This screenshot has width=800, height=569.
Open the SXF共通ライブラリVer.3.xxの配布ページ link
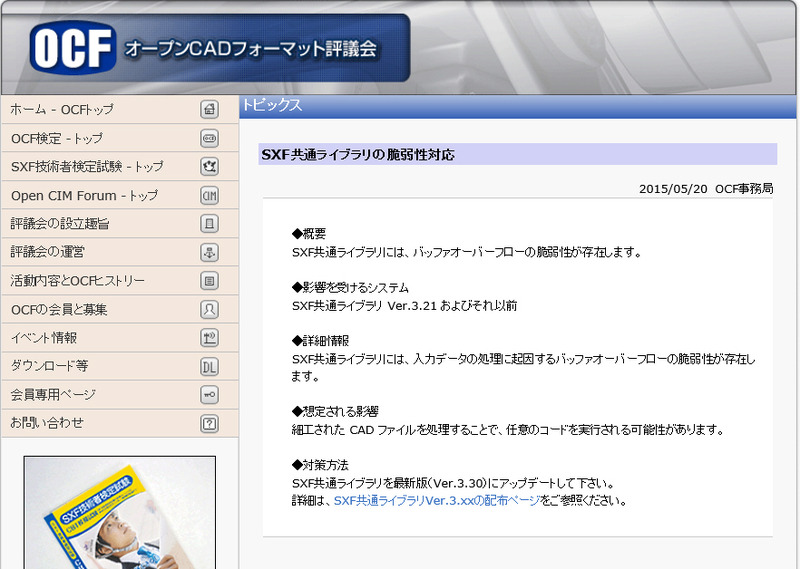(436, 500)
